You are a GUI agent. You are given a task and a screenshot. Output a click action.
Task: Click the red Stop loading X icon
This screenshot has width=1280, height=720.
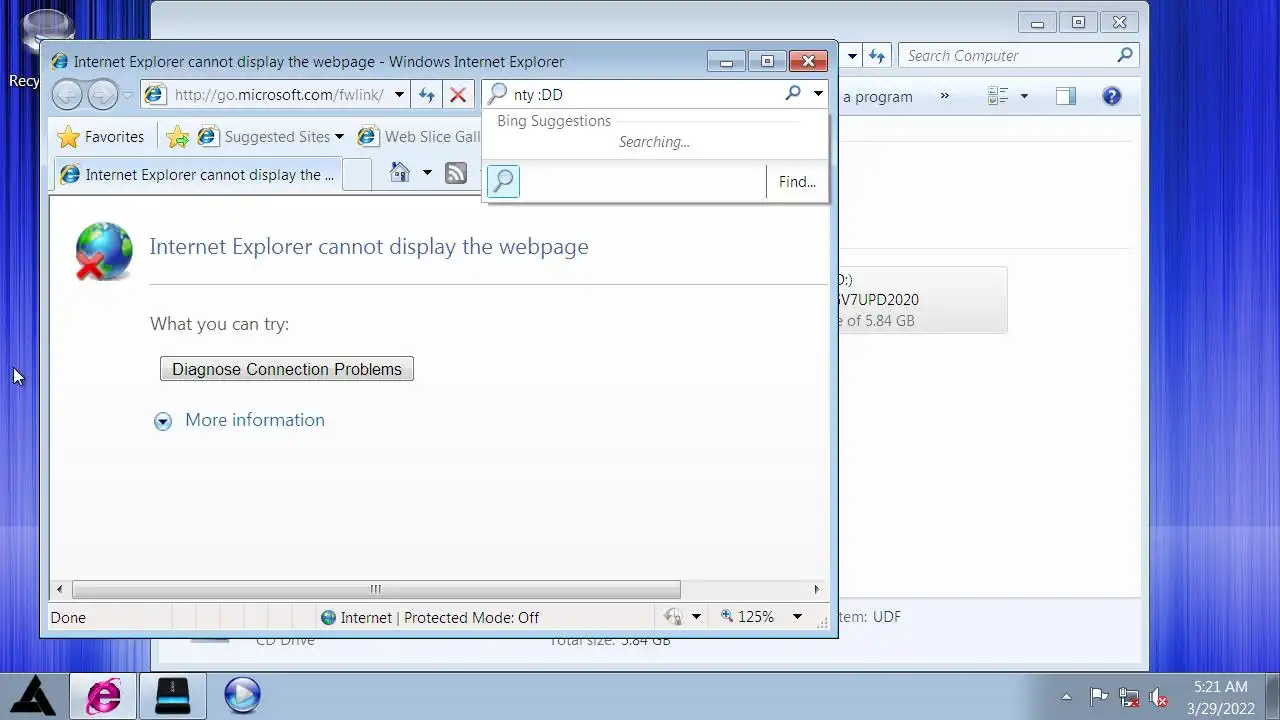coord(458,95)
